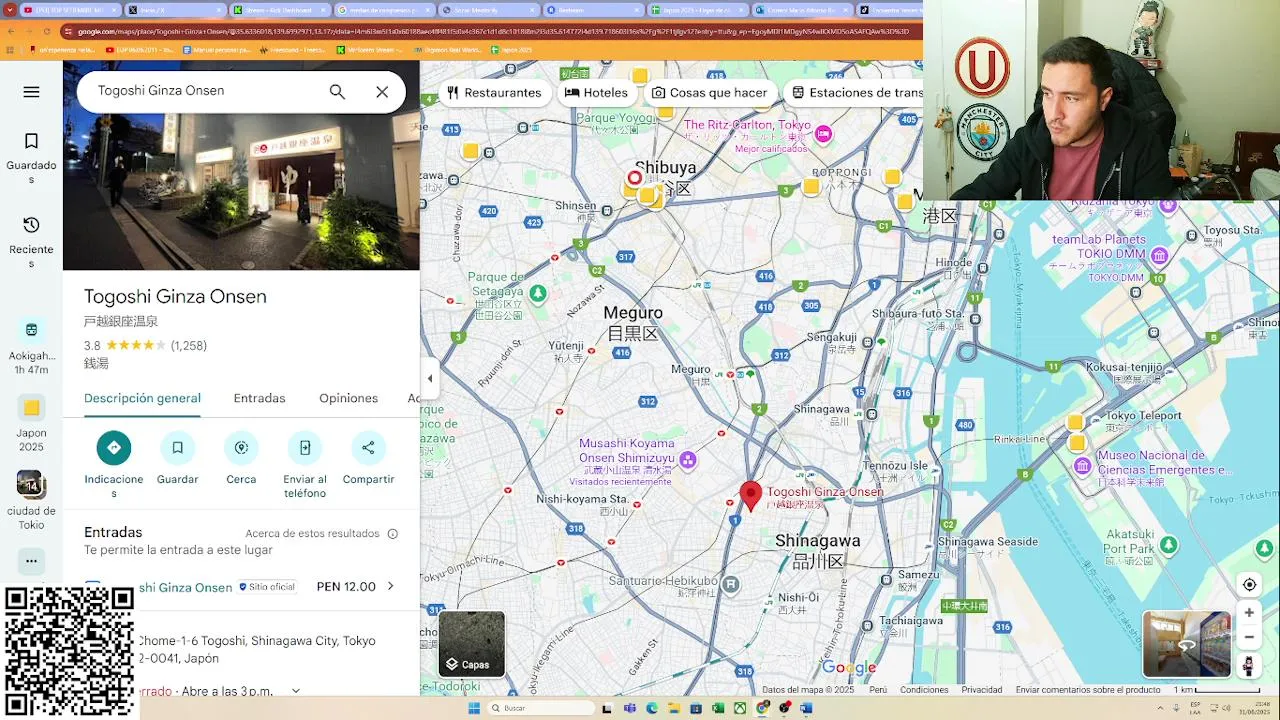Collapse the side panel with the arrow
The width and height of the screenshot is (1280, 720).
pos(430,378)
